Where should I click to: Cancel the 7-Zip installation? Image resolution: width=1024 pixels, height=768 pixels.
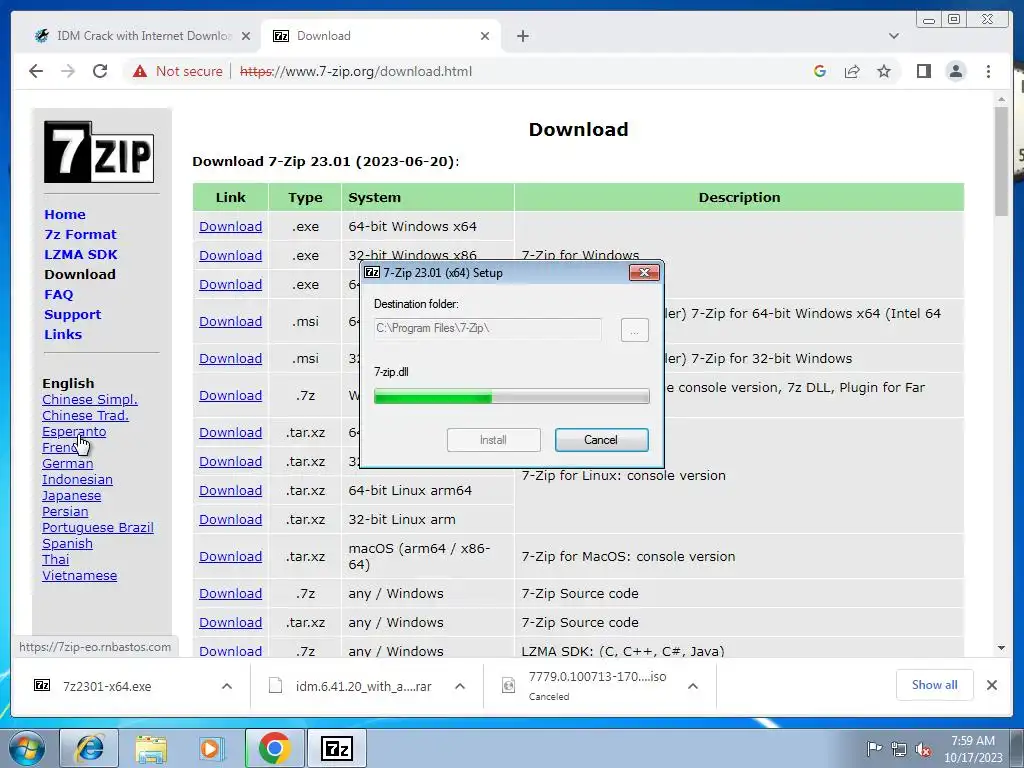click(601, 440)
